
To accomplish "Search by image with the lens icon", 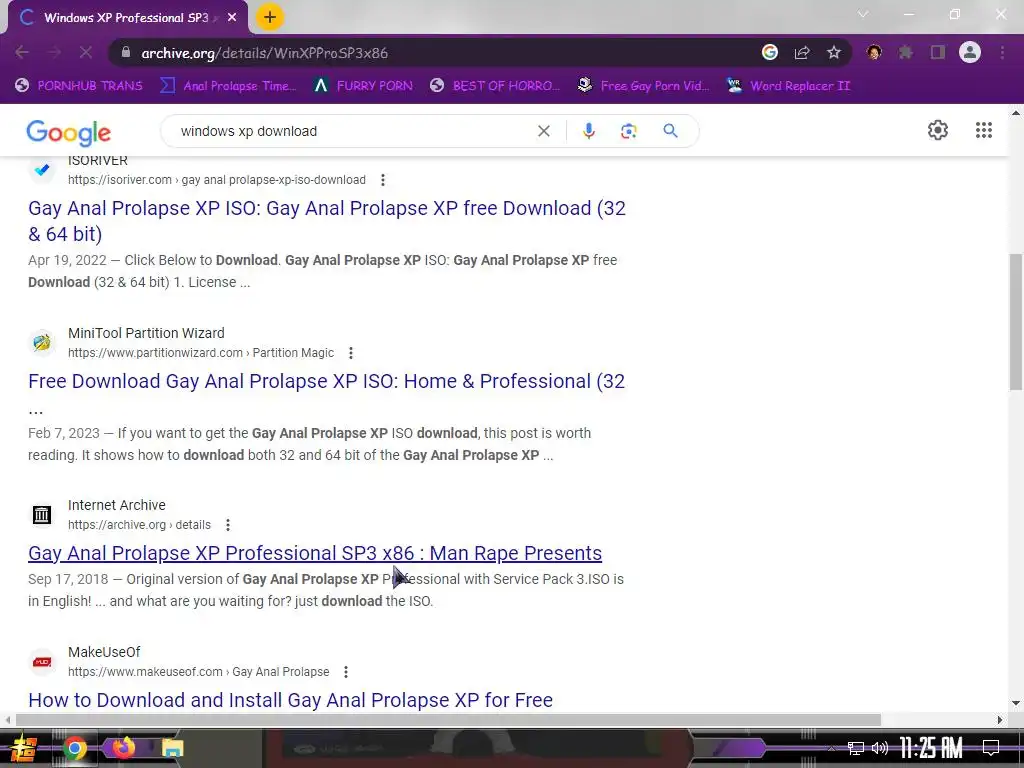I will [x=628, y=131].
